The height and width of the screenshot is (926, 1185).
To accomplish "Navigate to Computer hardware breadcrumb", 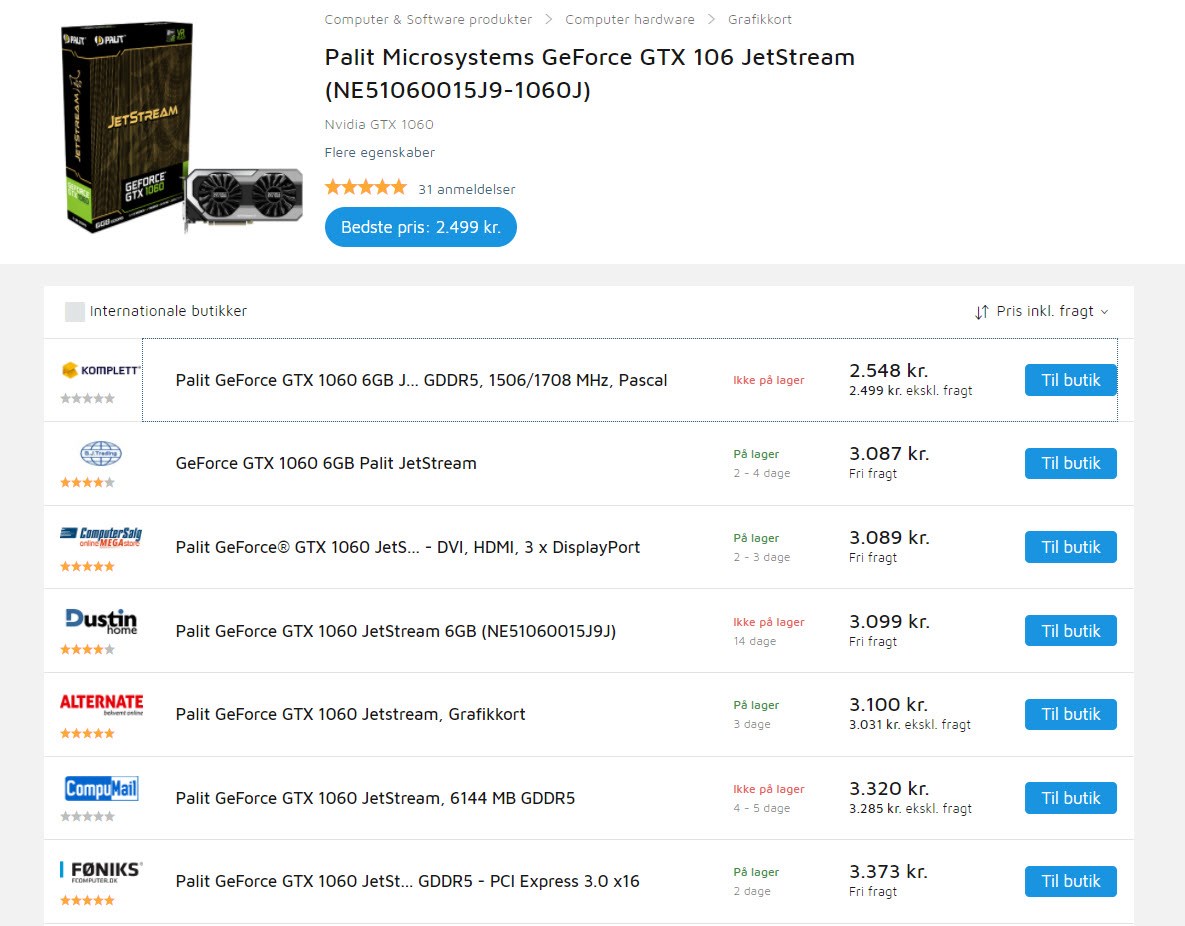I will click(x=630, y=20).
